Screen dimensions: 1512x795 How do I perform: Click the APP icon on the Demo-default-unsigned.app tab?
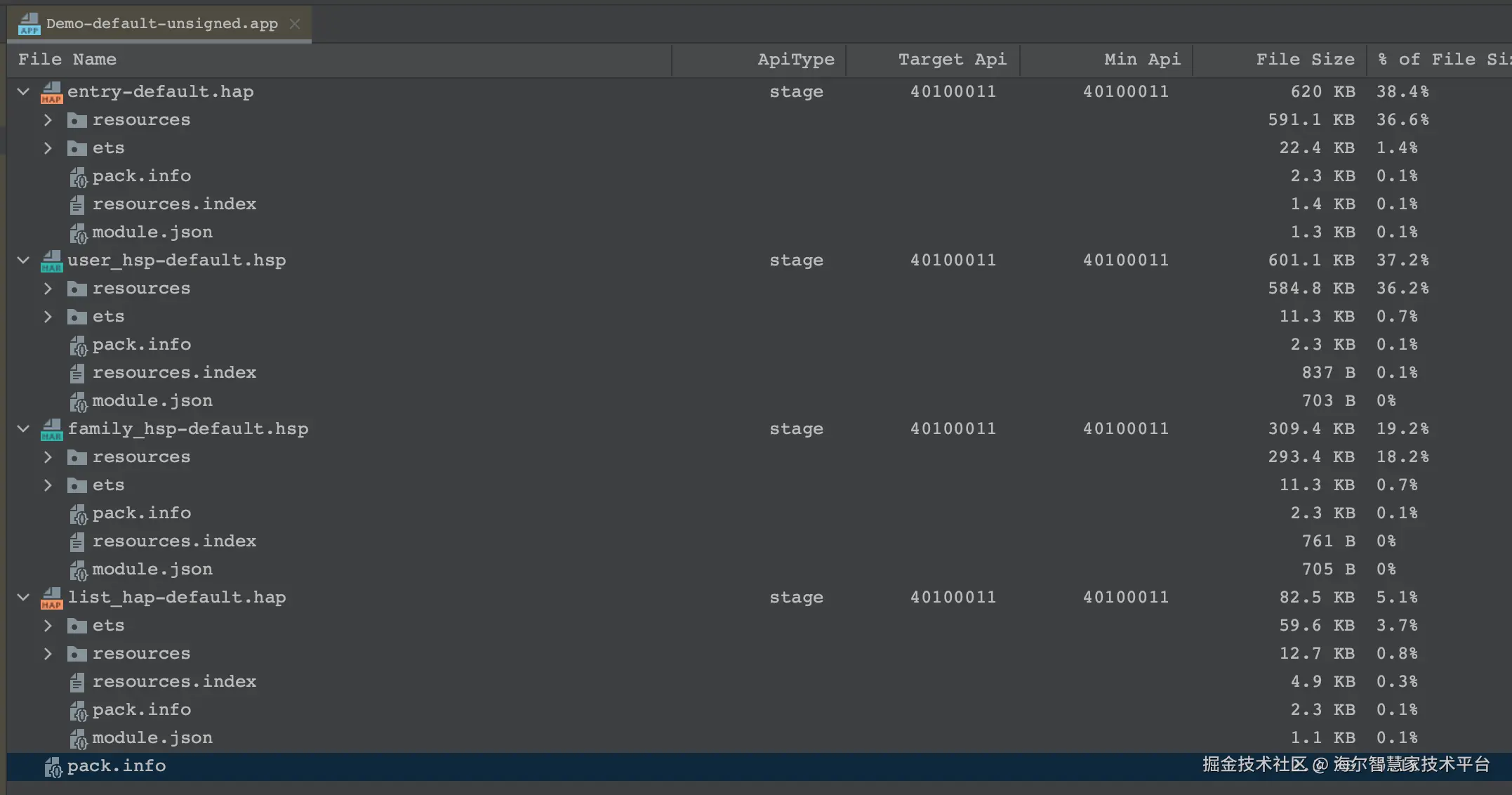click(29, 24)
